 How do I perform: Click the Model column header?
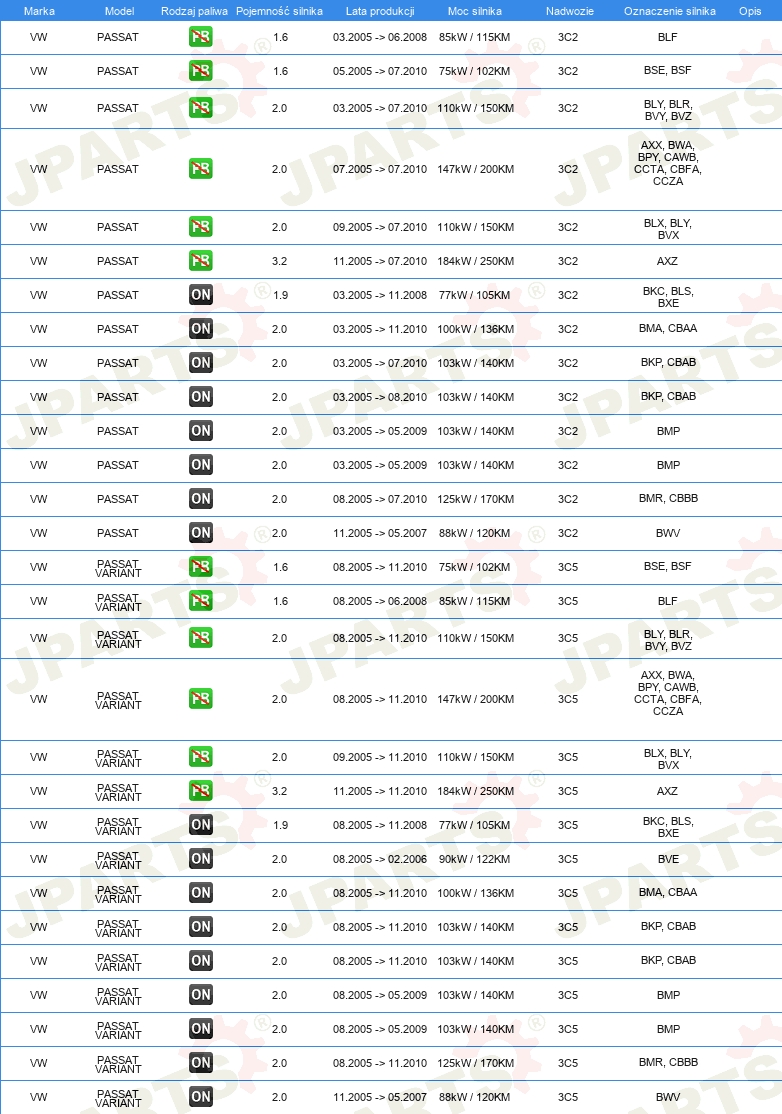tap(119, 11)
